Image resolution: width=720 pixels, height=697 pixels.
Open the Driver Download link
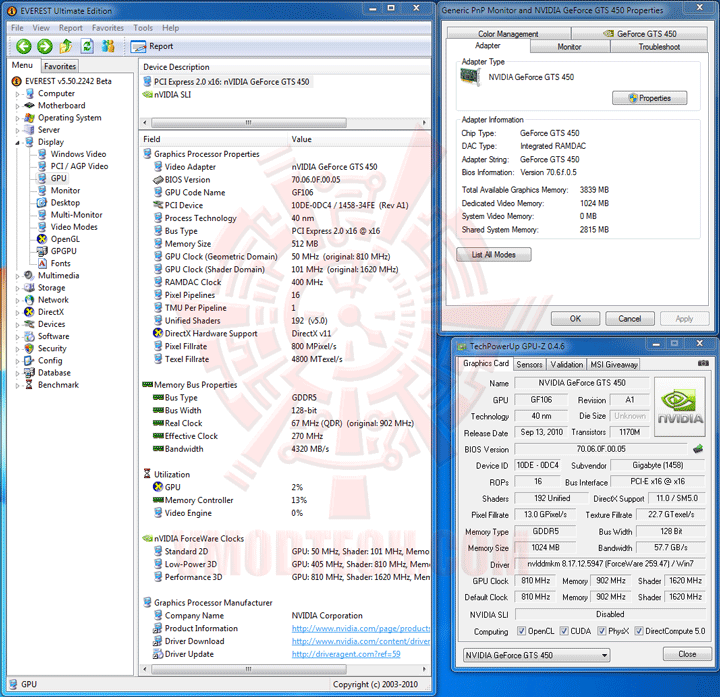click(x=361, y=641)
